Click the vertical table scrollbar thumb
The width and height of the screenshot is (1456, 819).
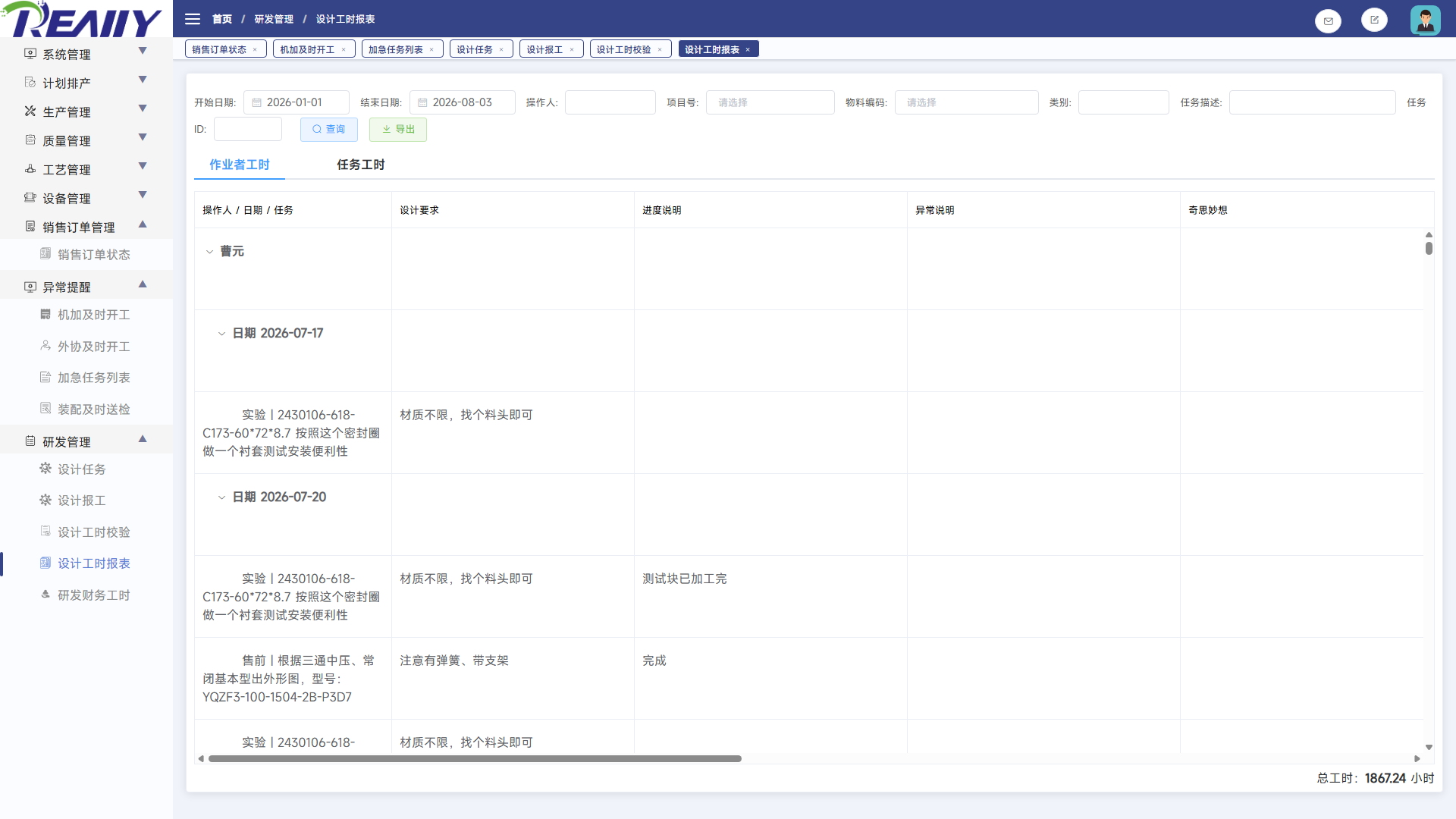(1429, 248)
